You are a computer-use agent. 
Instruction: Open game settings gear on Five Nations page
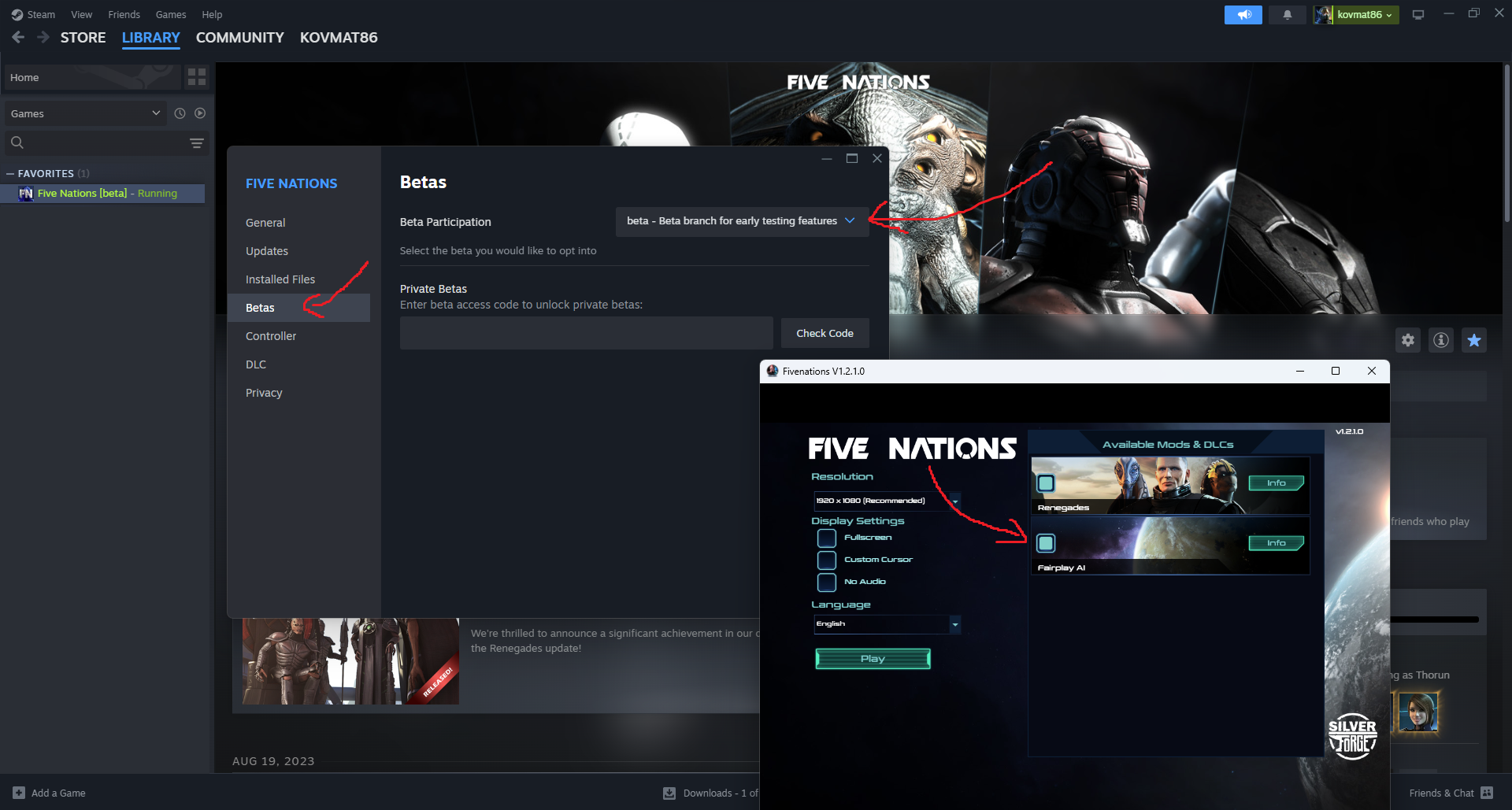[x=1408, y=340]
